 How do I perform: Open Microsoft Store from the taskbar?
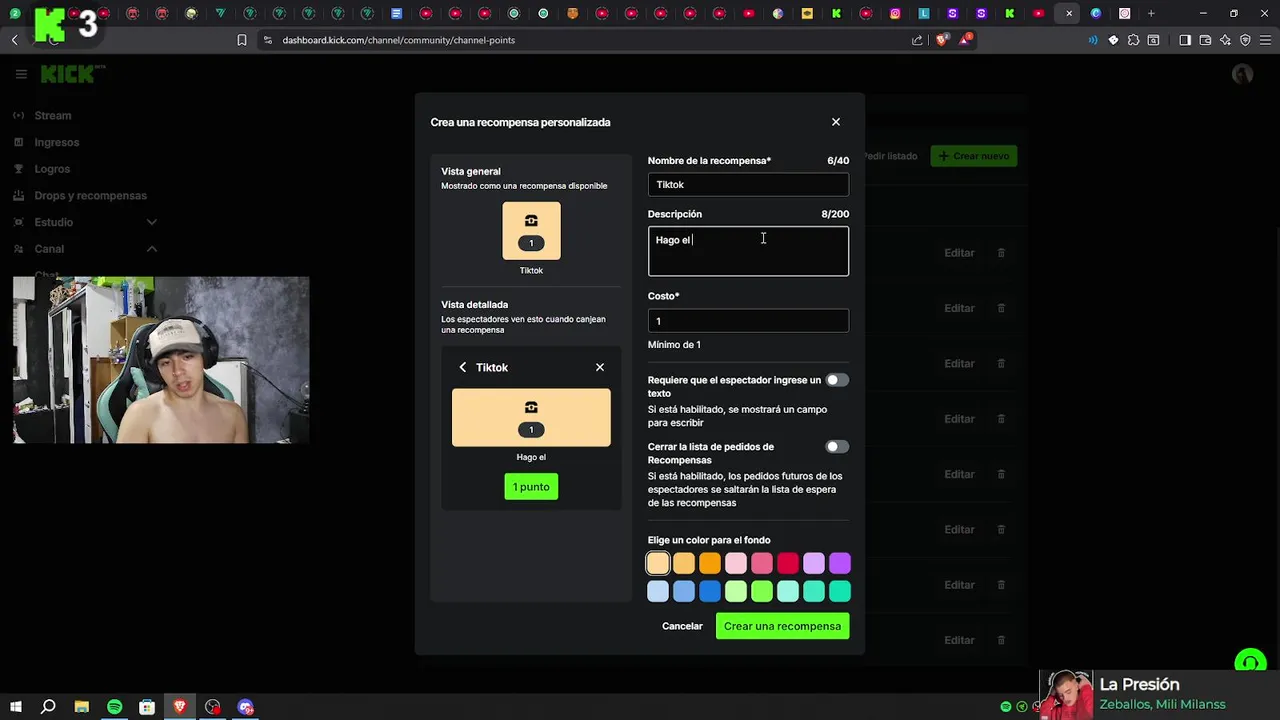point(147,707)
